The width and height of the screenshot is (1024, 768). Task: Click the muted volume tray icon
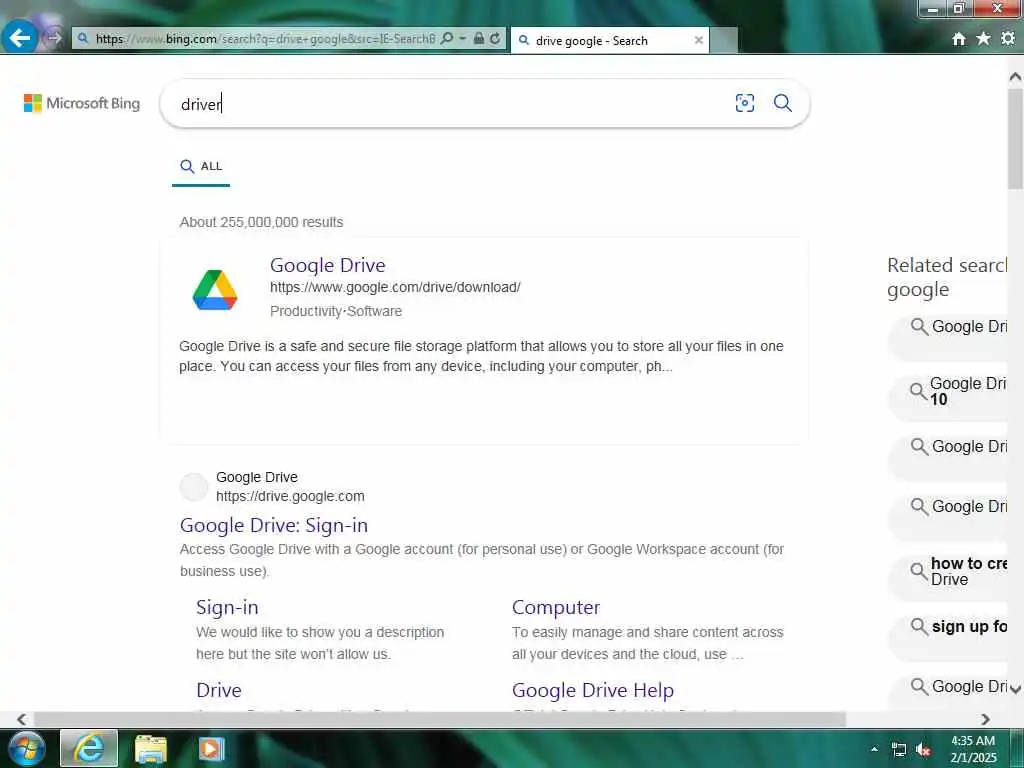coord(923,750)
